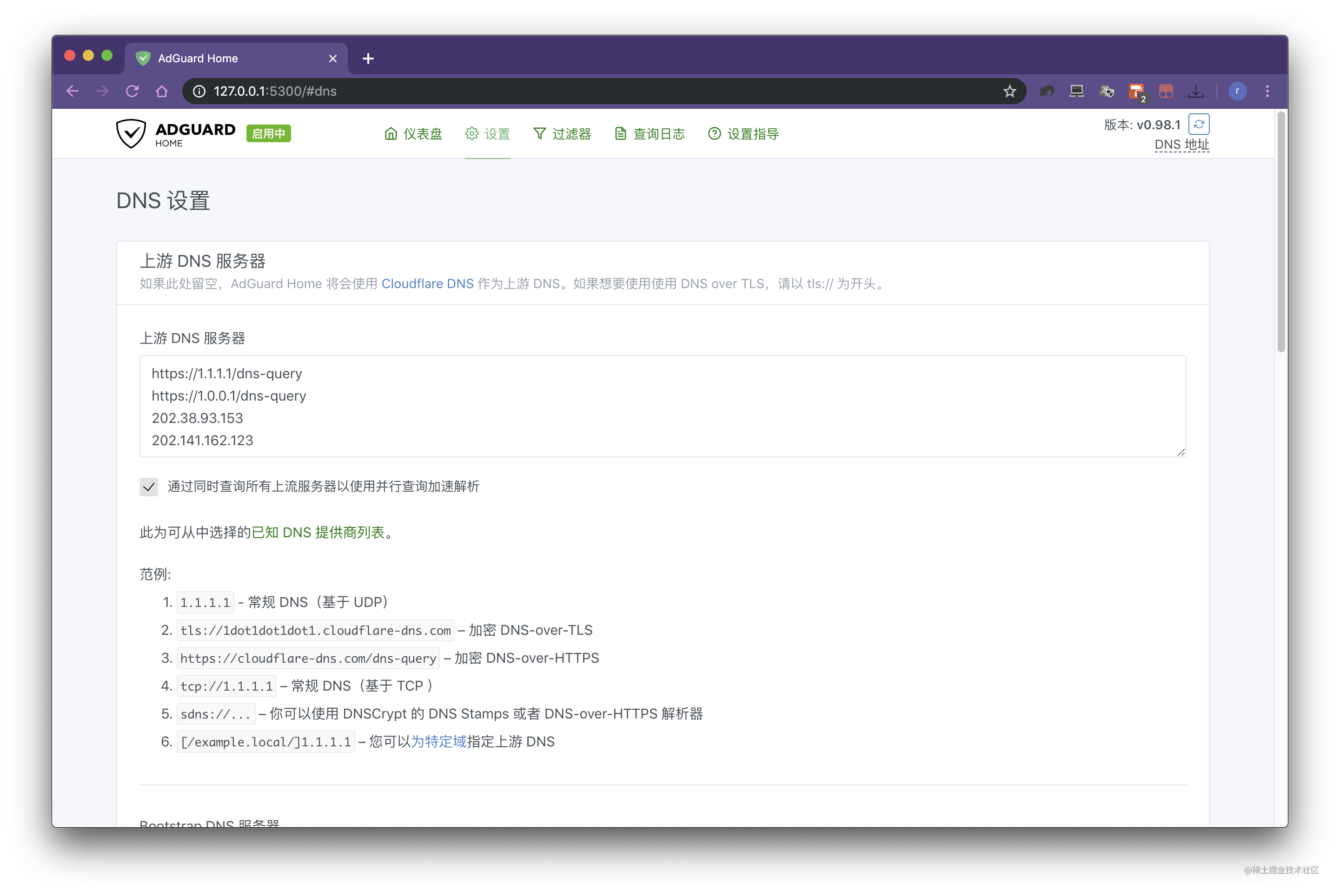Click the DNS 设置 page heading
This screenshot has height=896, width=1340.
point(163,201)
